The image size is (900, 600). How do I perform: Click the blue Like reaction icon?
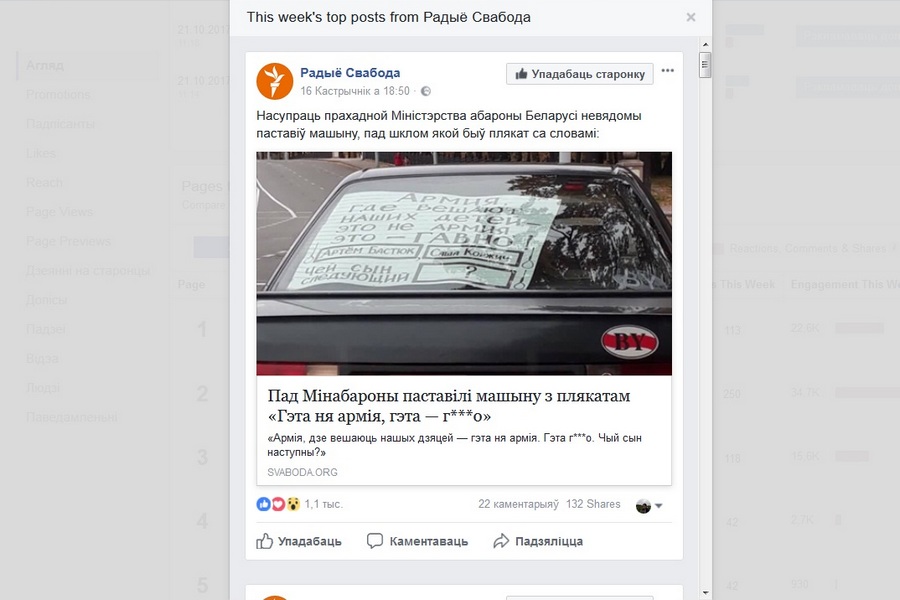point(263,504)
